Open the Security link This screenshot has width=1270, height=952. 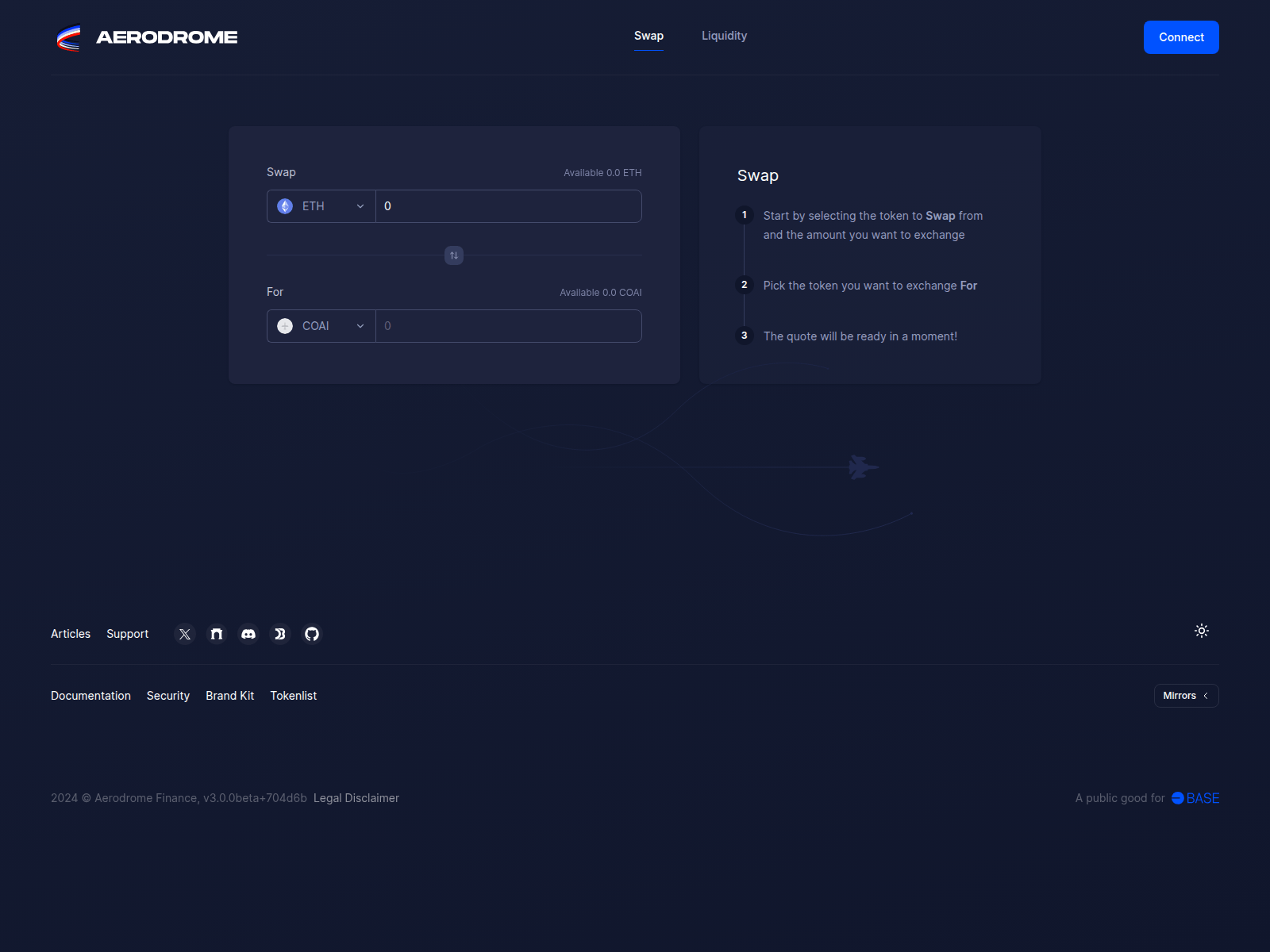(x=168, y=696)
